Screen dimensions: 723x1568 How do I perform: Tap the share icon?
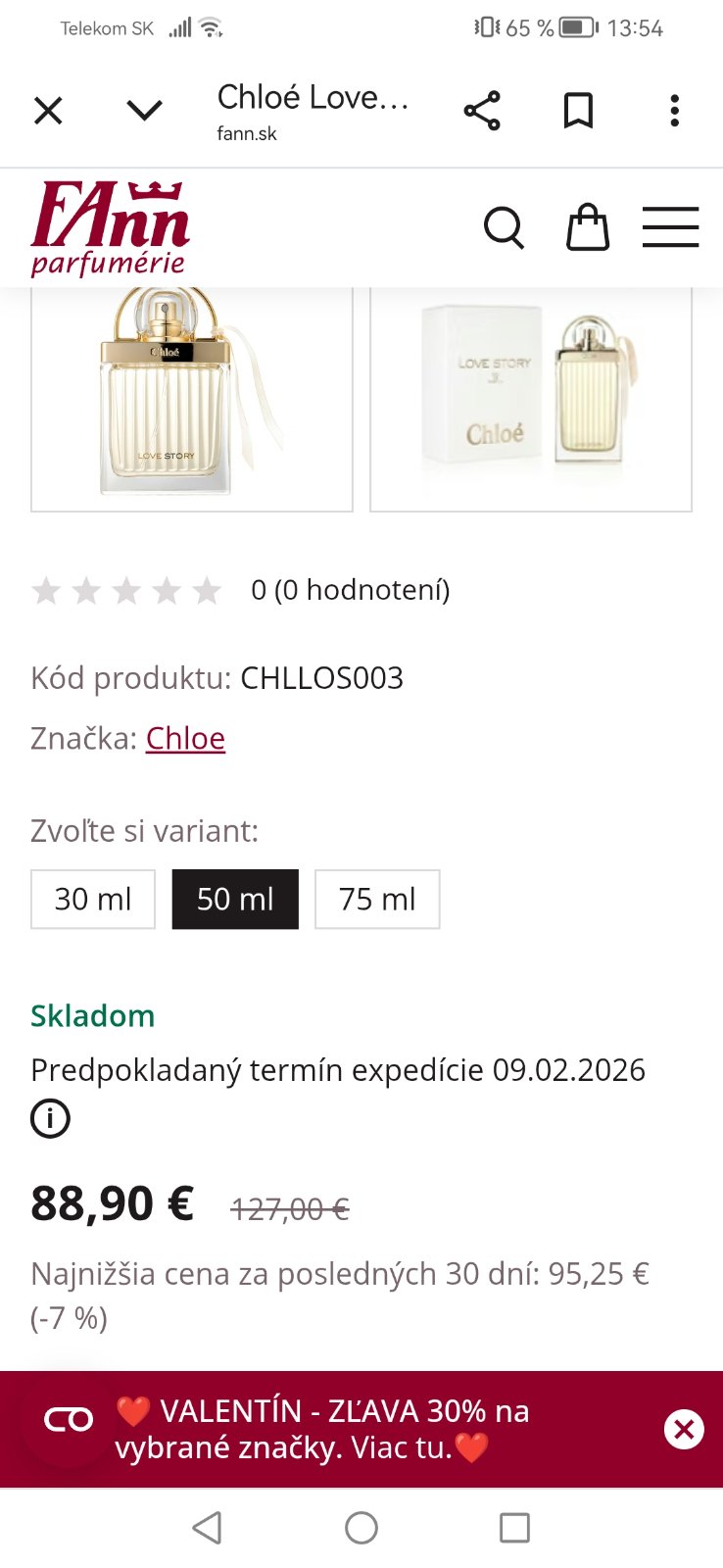tap(482, 111)
